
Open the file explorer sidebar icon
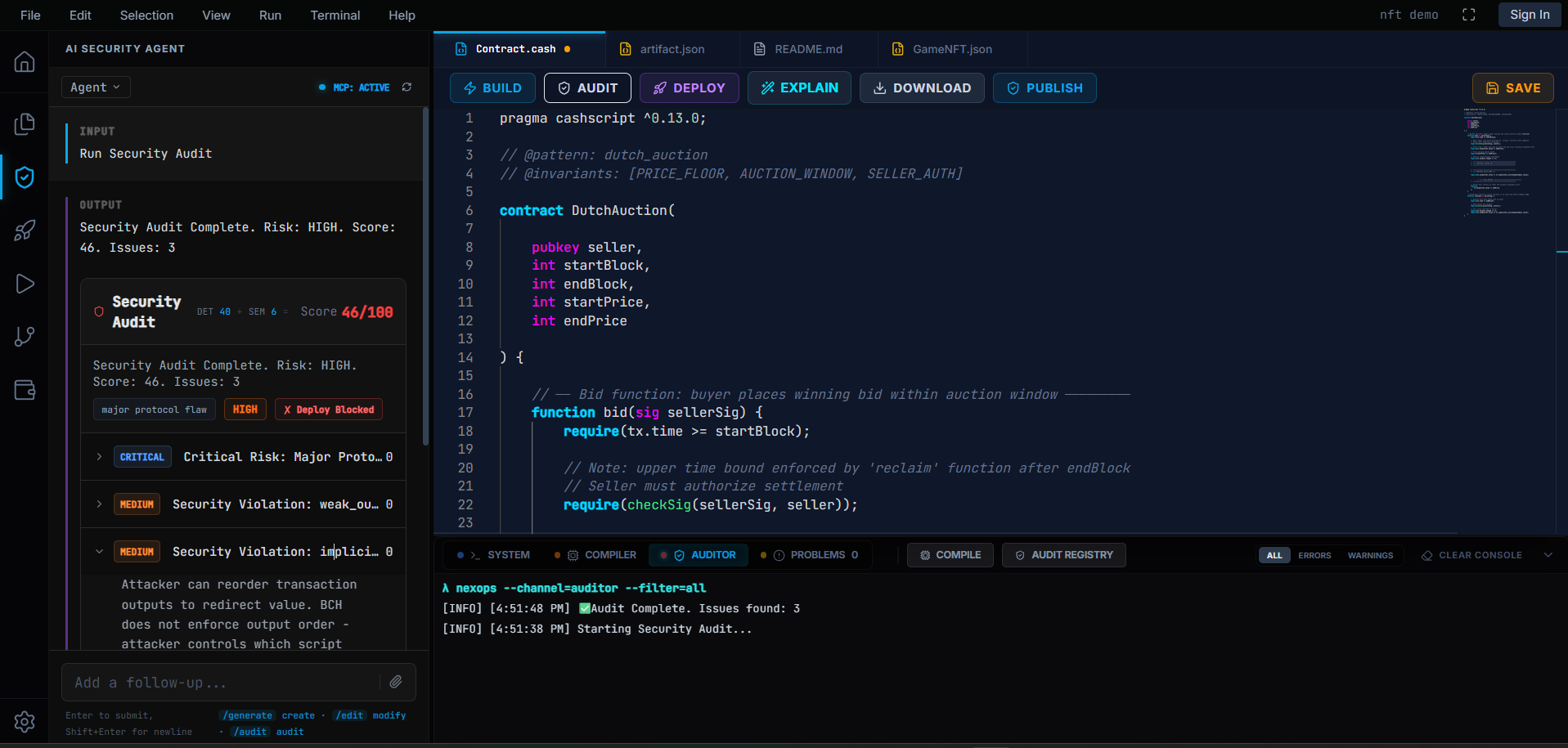(x=25, y=123)
